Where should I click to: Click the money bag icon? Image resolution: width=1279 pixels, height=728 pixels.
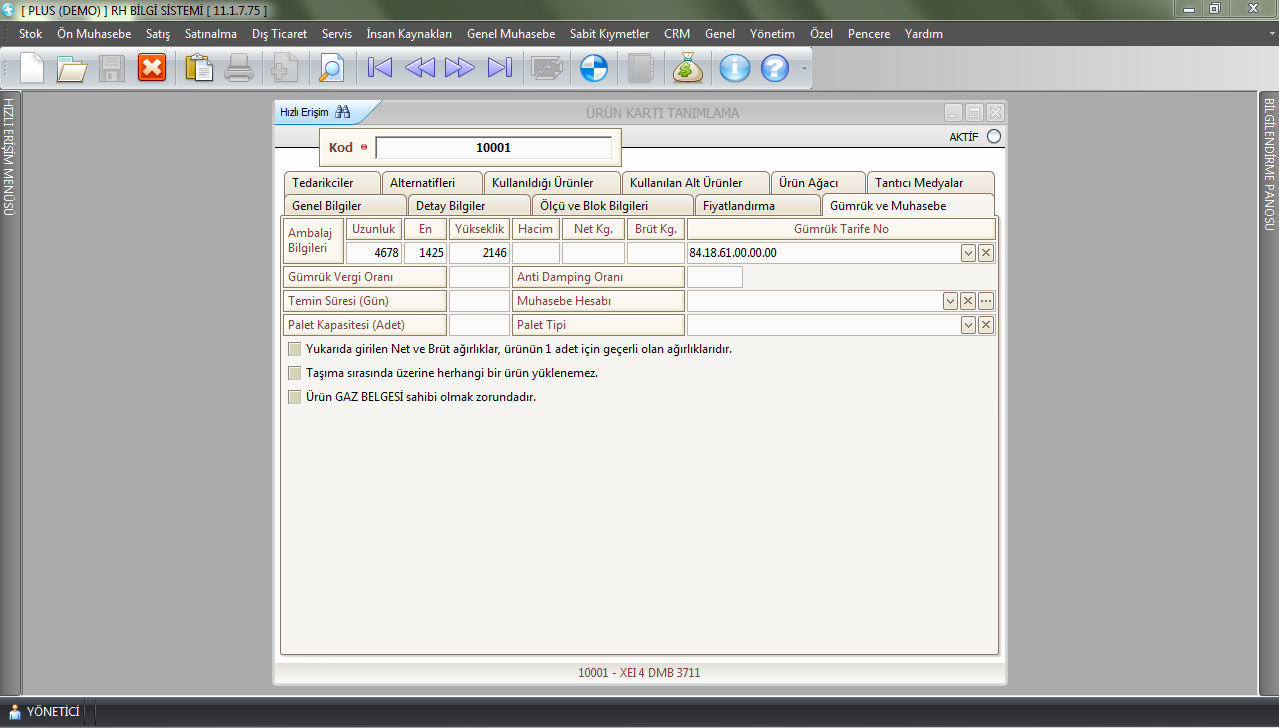pos(688,68)
